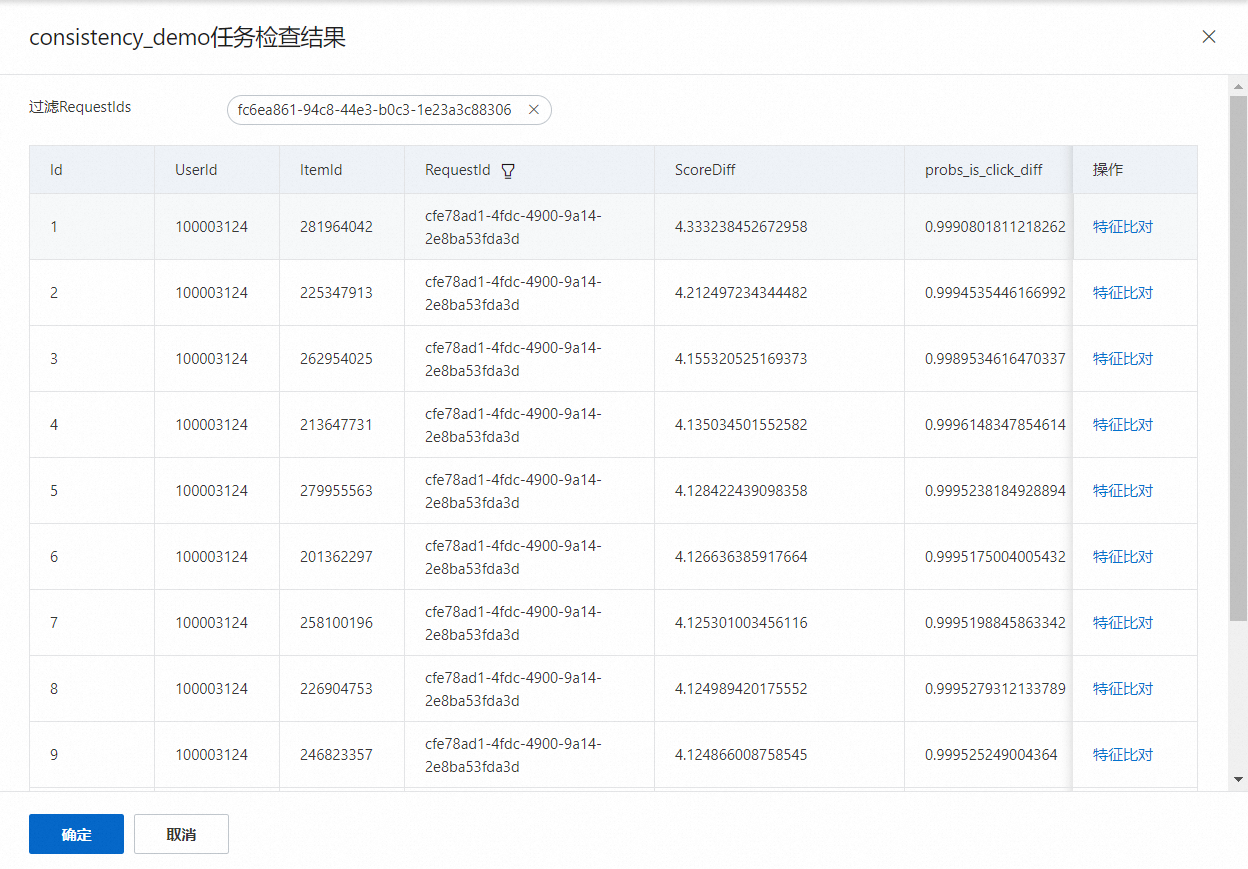Open 特征比对 for ItemId 281964042
Screen dimensions: 1248x869
(x=1123, y=227)
